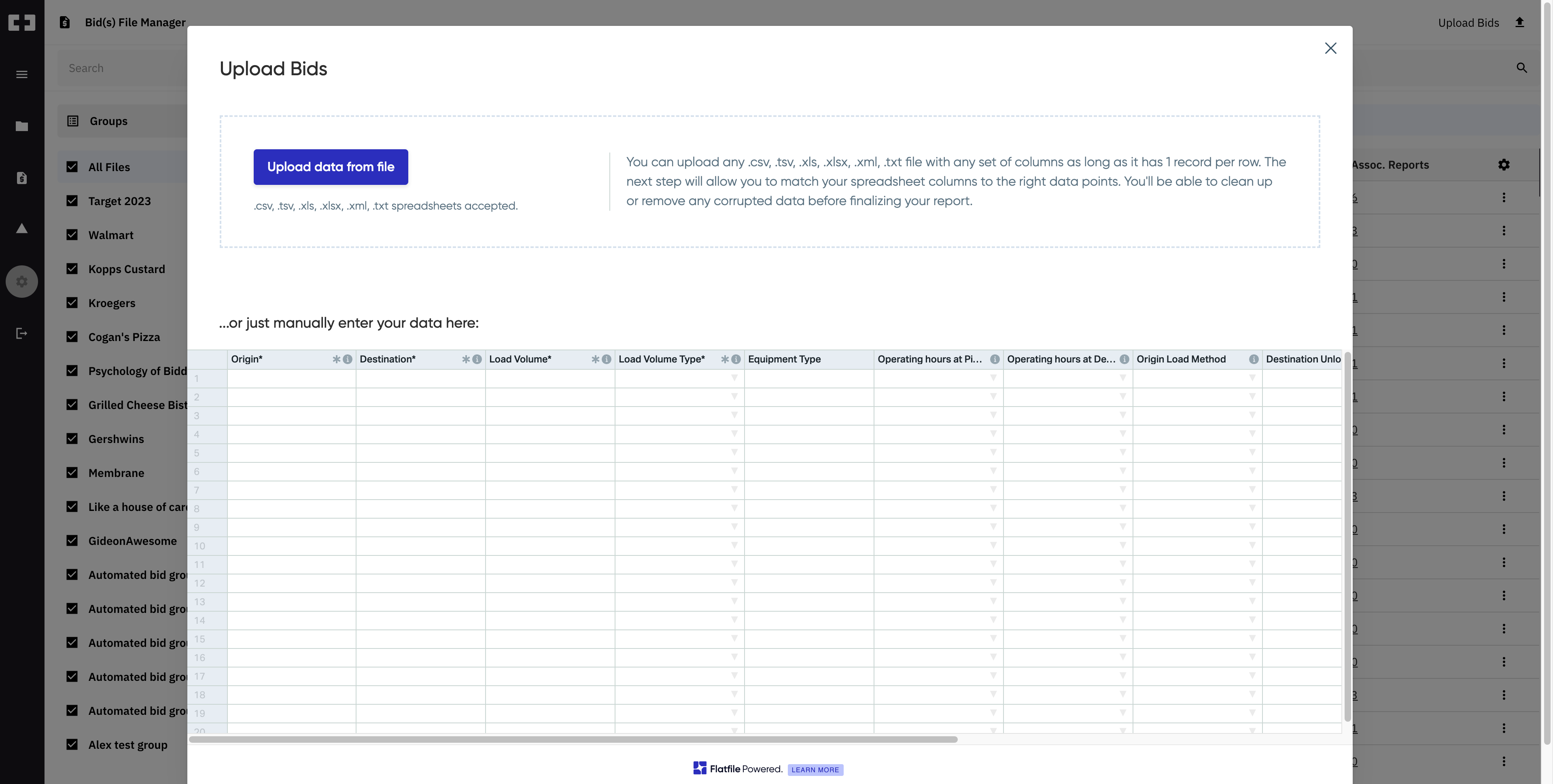This screenshot has width=1553, height=784.
Task: Uncheck the Walmart group checkbox
Action: click(x=72, y=234)
